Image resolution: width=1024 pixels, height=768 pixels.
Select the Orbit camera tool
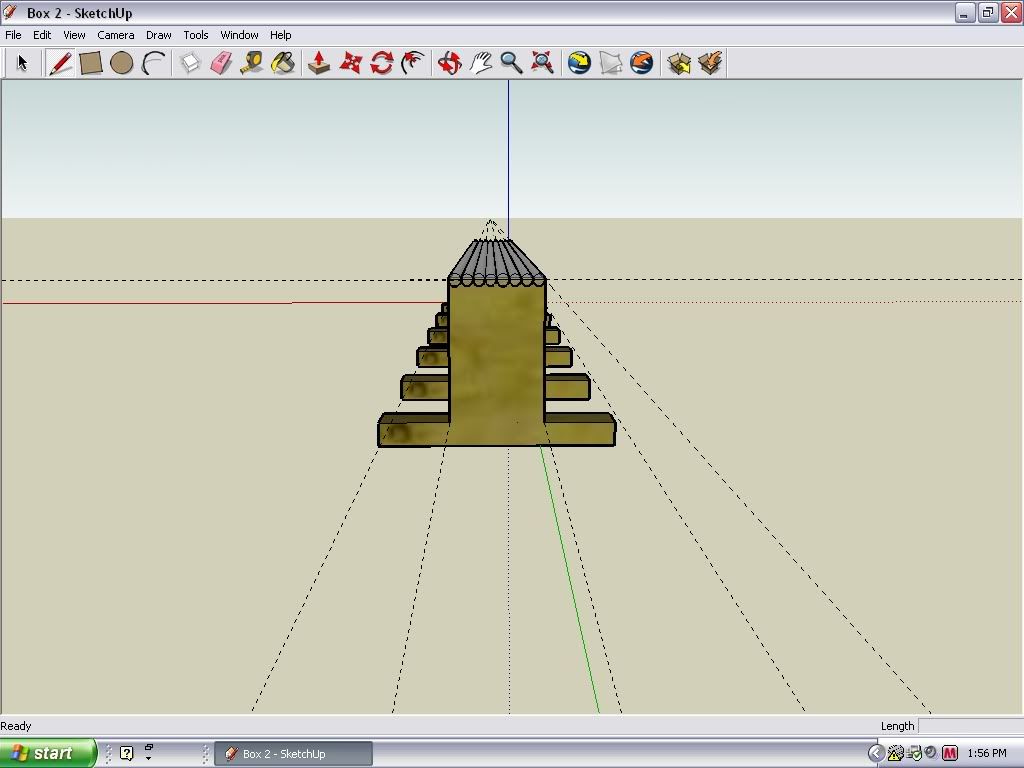449,63
